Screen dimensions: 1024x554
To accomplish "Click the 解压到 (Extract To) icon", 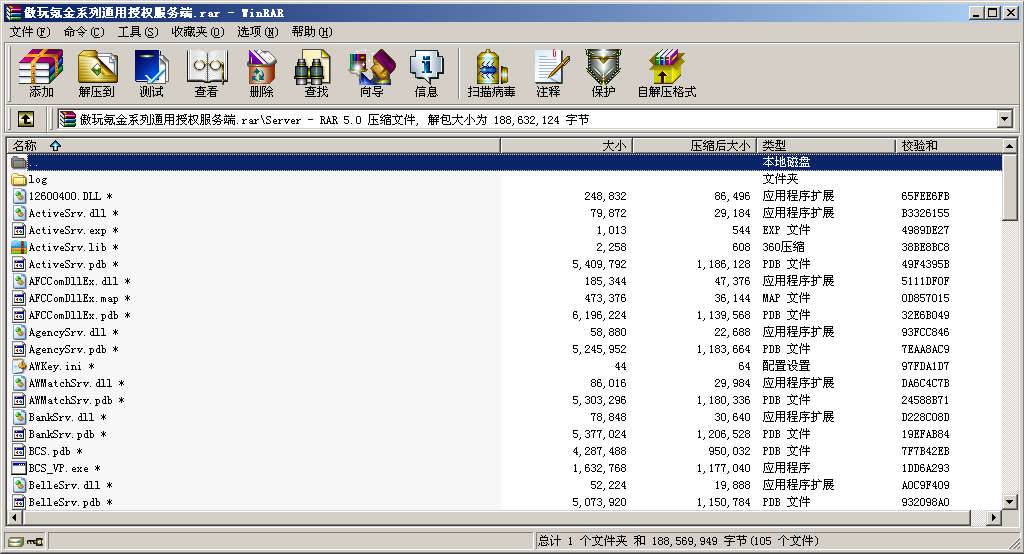I will tap(97, 74).
